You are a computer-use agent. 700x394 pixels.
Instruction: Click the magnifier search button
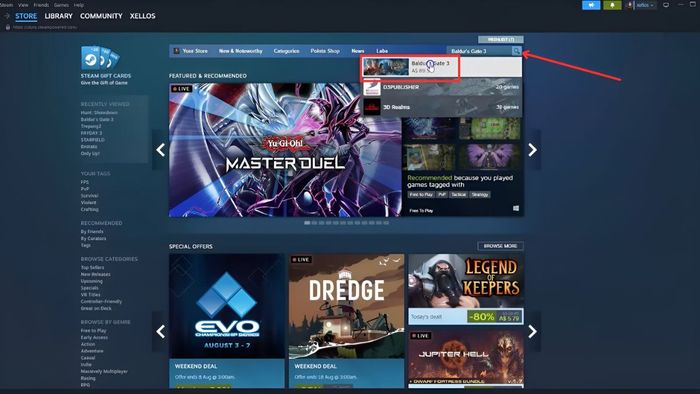517,51
